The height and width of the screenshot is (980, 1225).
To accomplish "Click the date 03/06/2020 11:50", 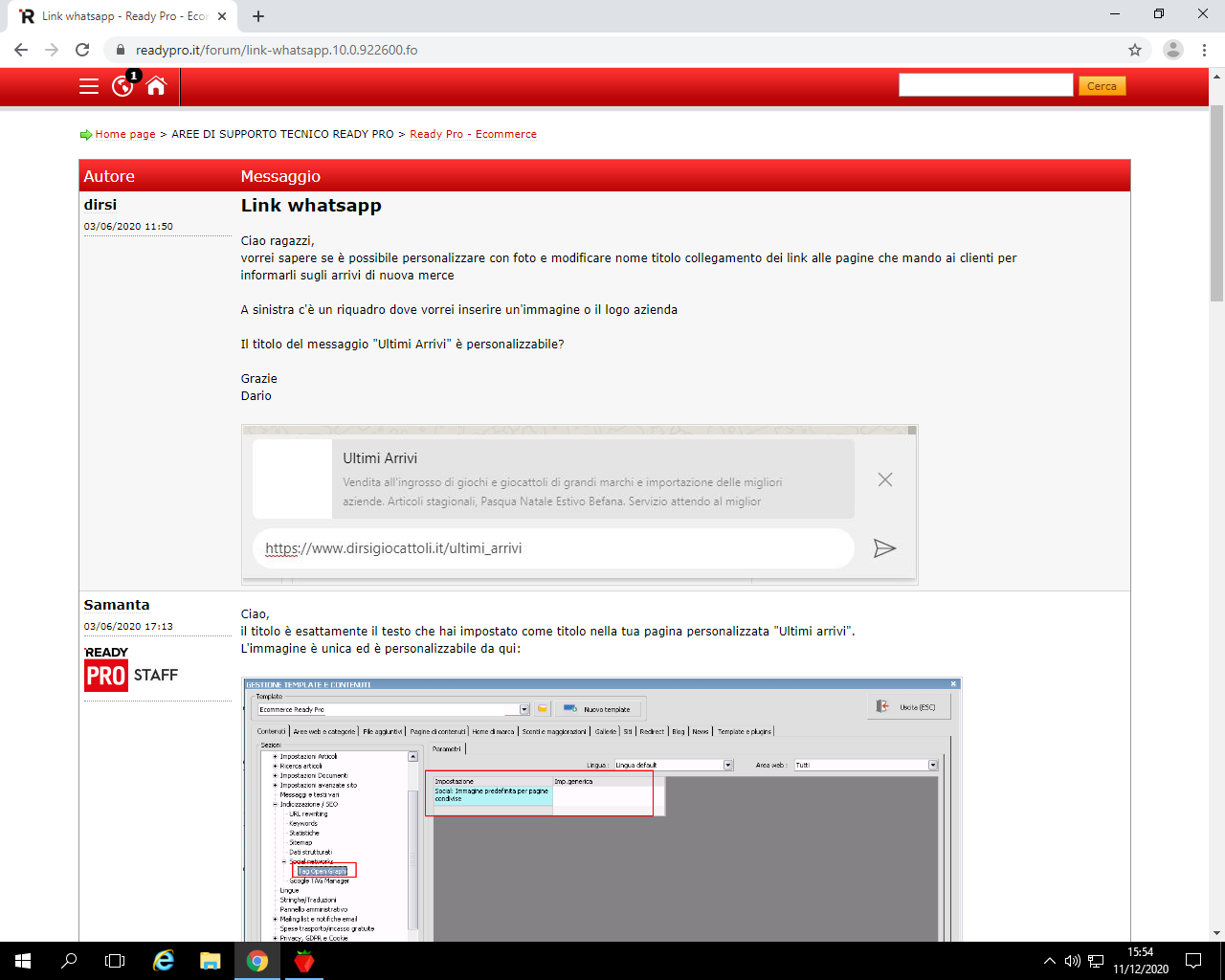I will click(128, 227).
